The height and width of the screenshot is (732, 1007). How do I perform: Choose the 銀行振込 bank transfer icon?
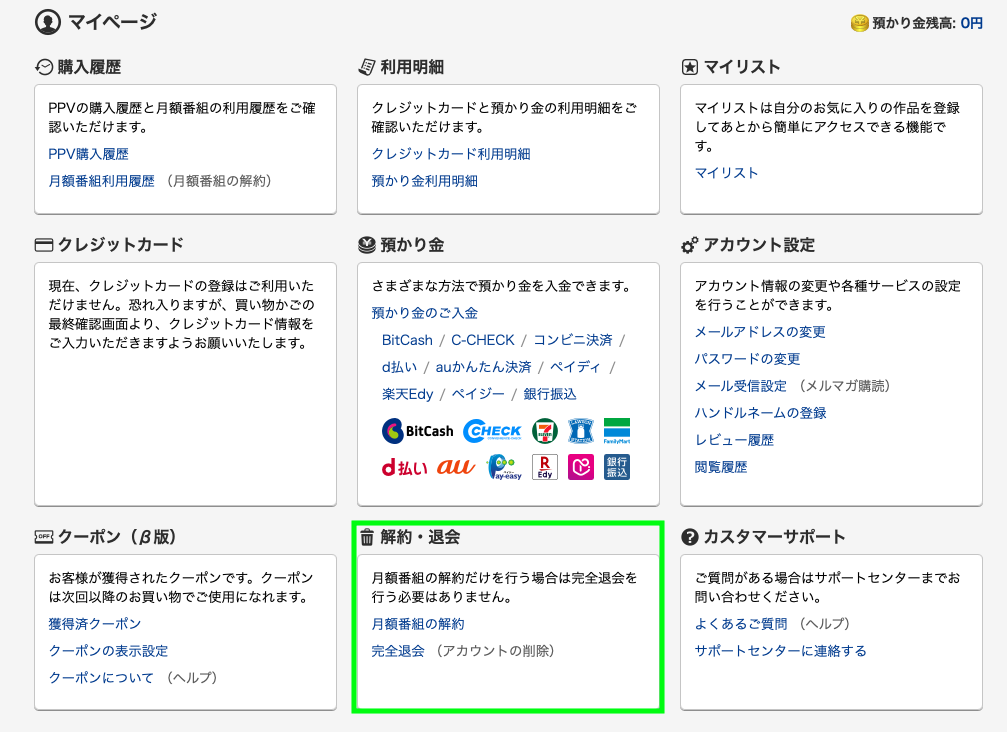[617, 467]
